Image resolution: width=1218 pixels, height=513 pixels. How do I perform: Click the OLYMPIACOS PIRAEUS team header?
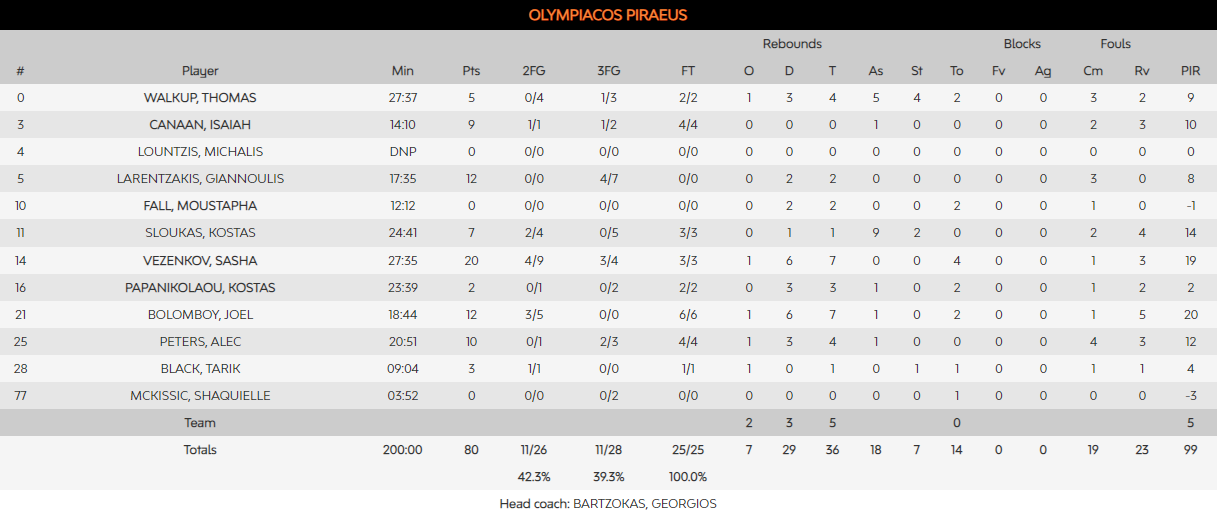click(x=608, y=15)
